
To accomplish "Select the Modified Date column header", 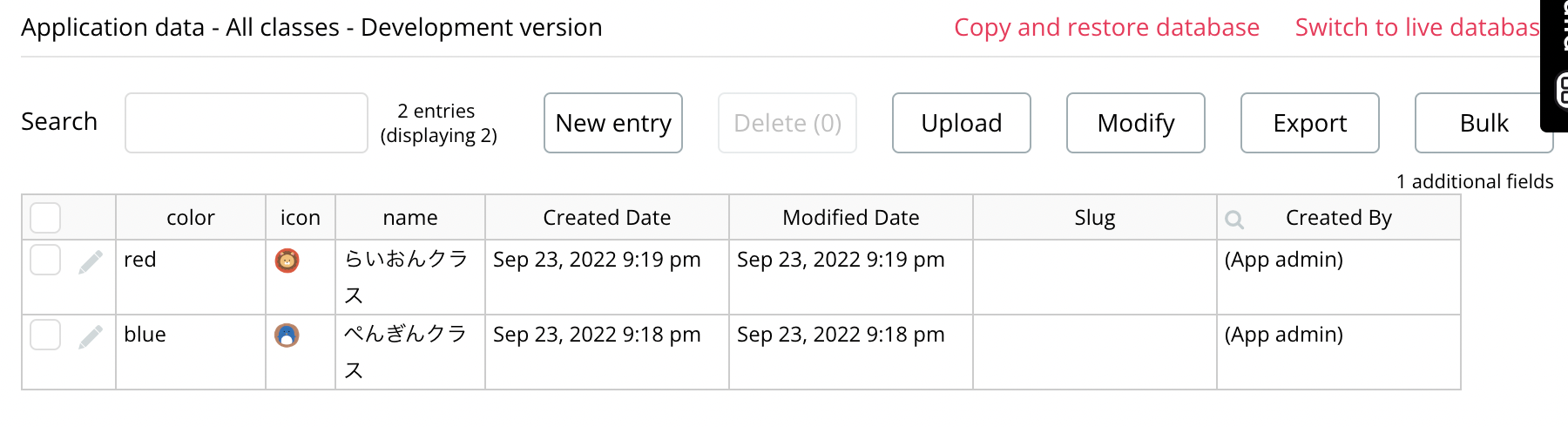I will 851,218.
